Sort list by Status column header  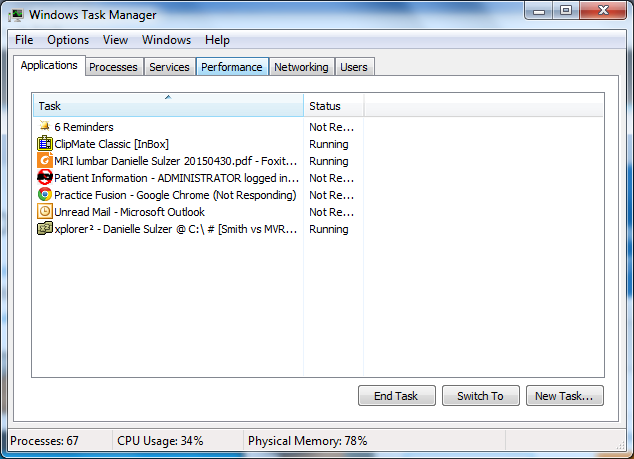tap(334, 105)
